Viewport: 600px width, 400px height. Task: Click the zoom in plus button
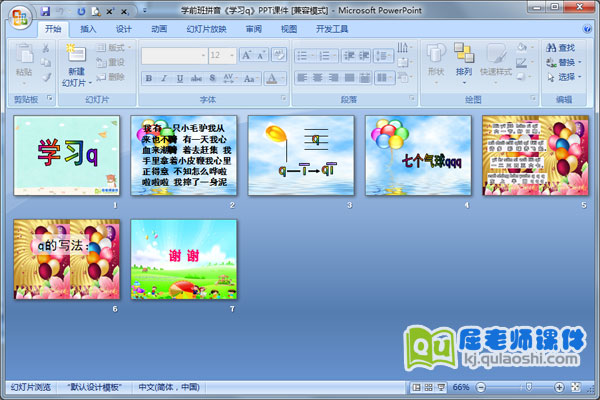tap(559, 387)
